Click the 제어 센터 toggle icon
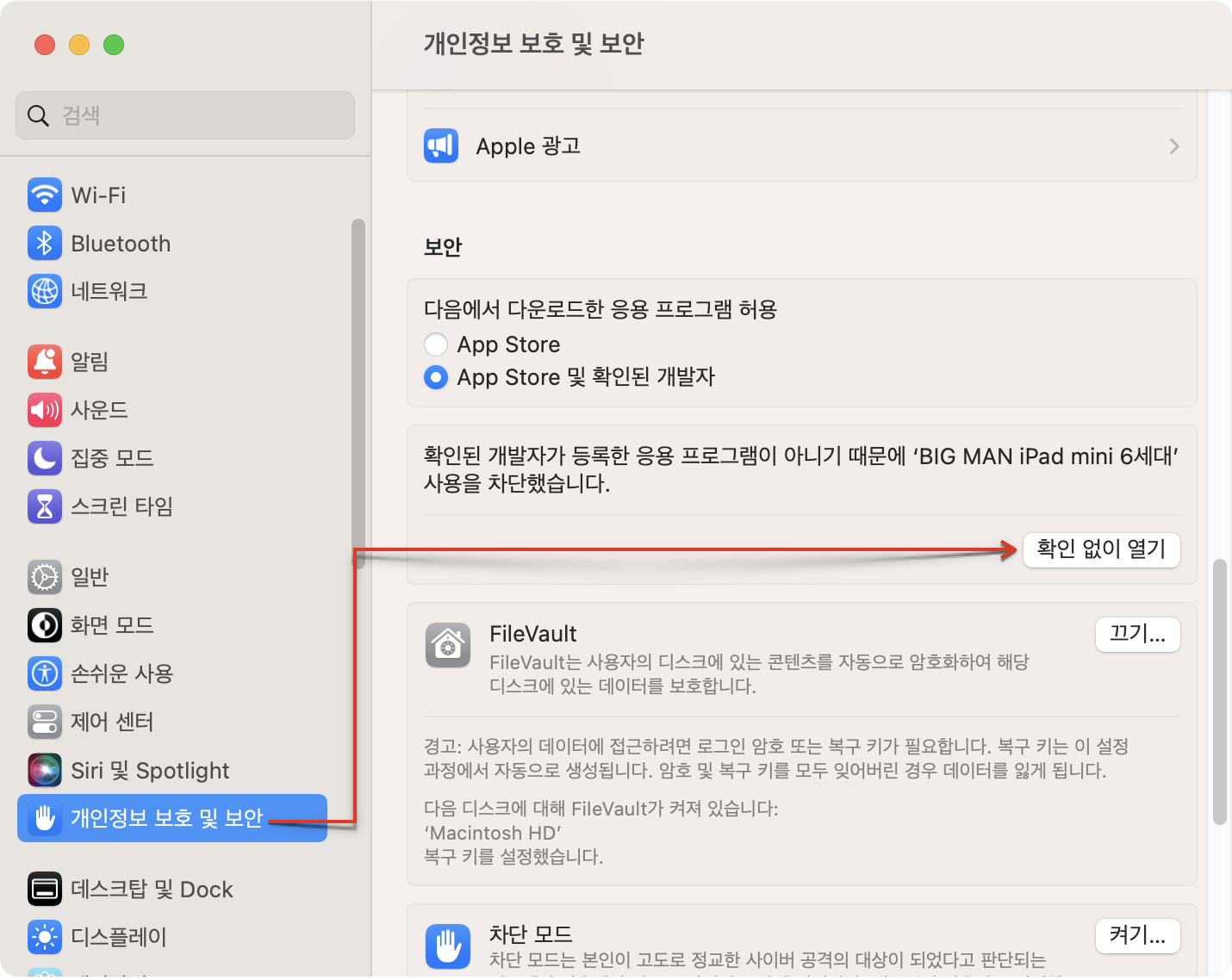 [45, 722]
